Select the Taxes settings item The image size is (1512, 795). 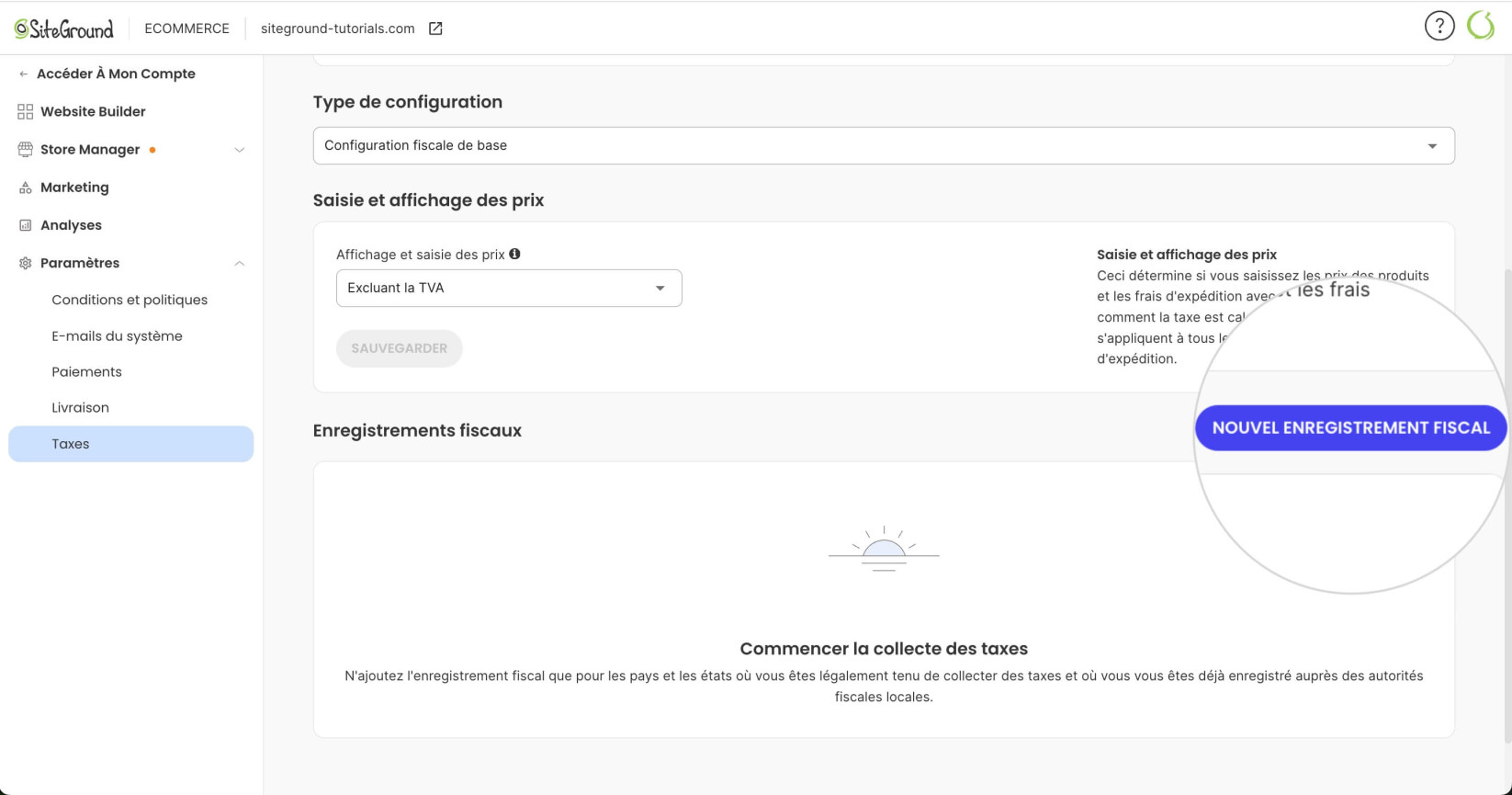click(x=130, y=444)
